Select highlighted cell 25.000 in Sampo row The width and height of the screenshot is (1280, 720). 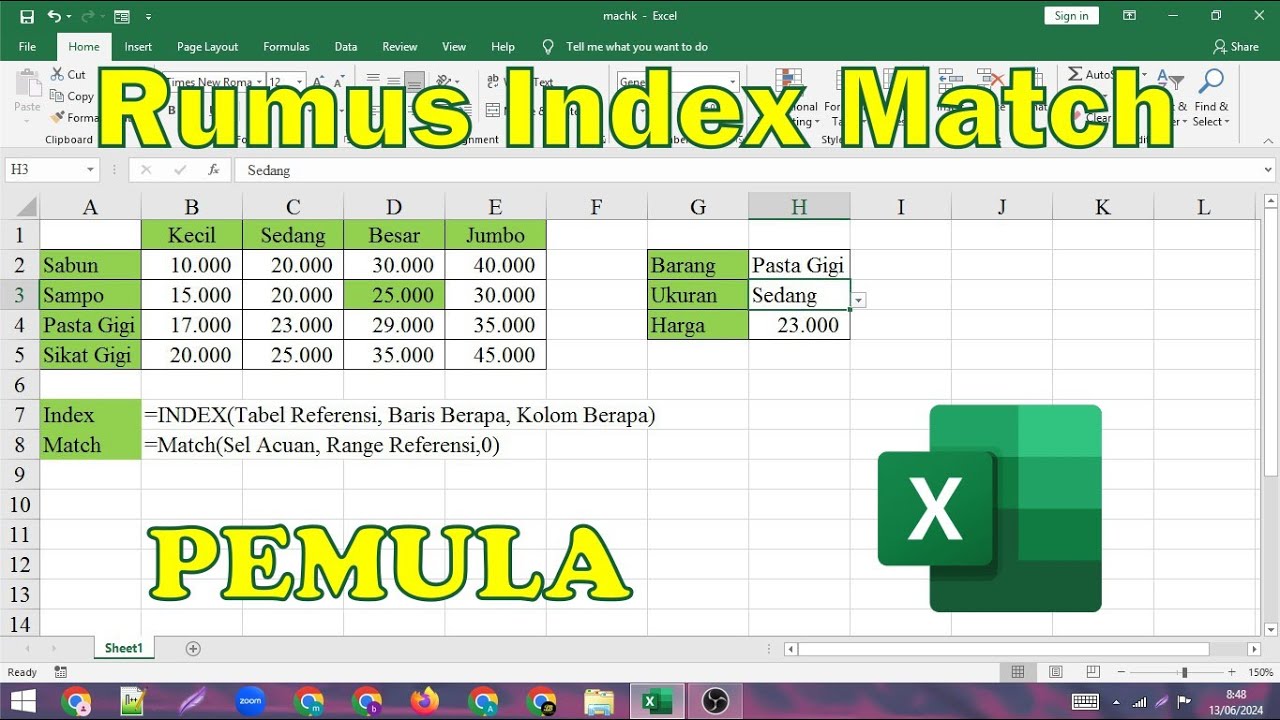(x=394, y=295)
